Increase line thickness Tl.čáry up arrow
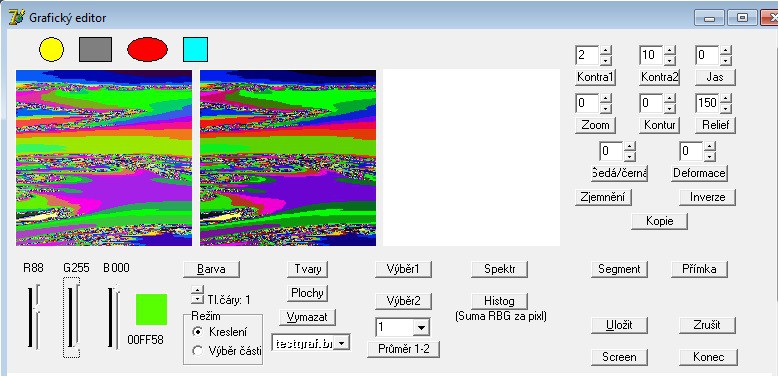 [x=197, y=290]
